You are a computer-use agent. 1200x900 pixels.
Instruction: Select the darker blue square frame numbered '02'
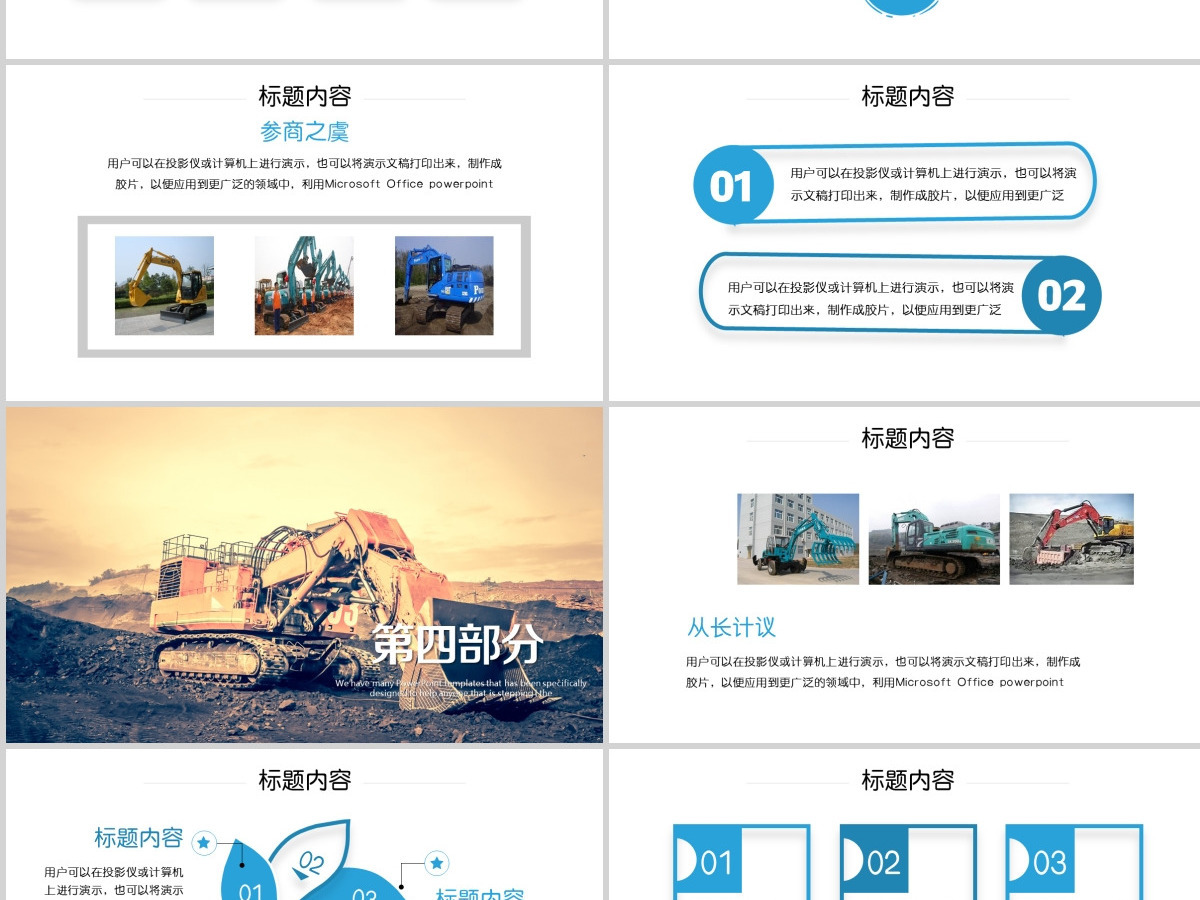(x=908, y=862)
